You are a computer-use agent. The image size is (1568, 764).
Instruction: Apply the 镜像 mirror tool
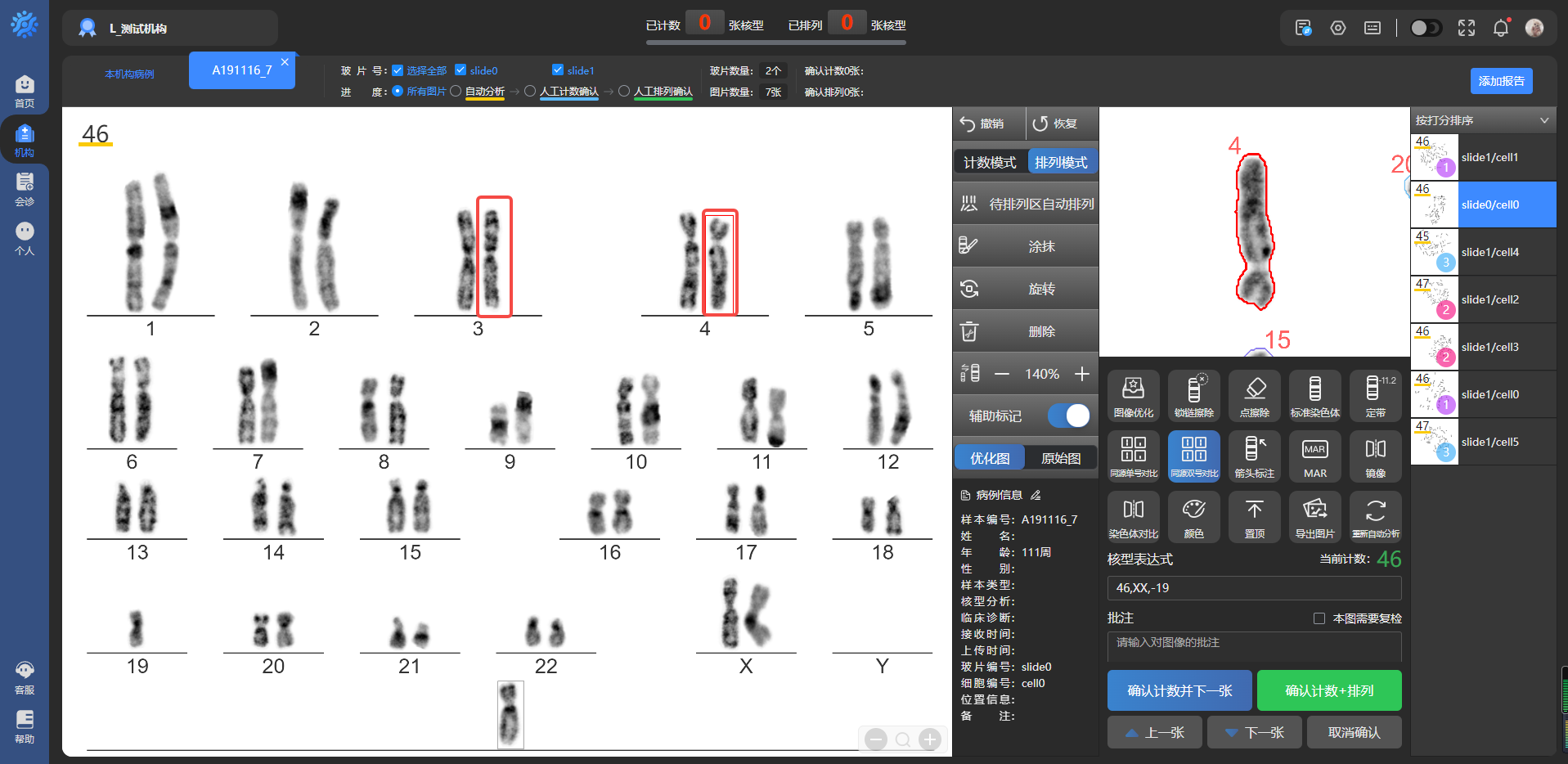(x=1375, y=456)
